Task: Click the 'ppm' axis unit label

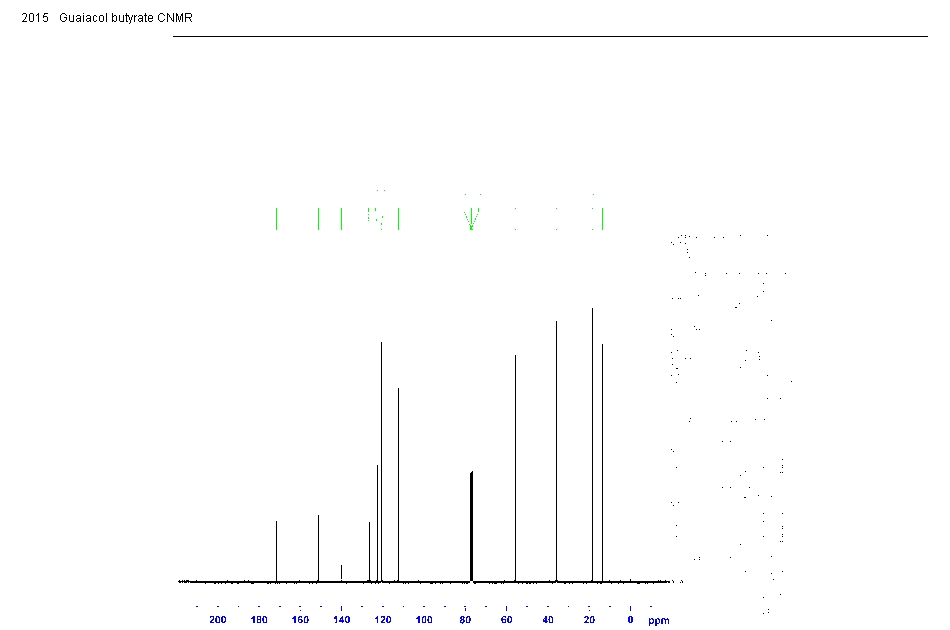Action: (659, 620)
